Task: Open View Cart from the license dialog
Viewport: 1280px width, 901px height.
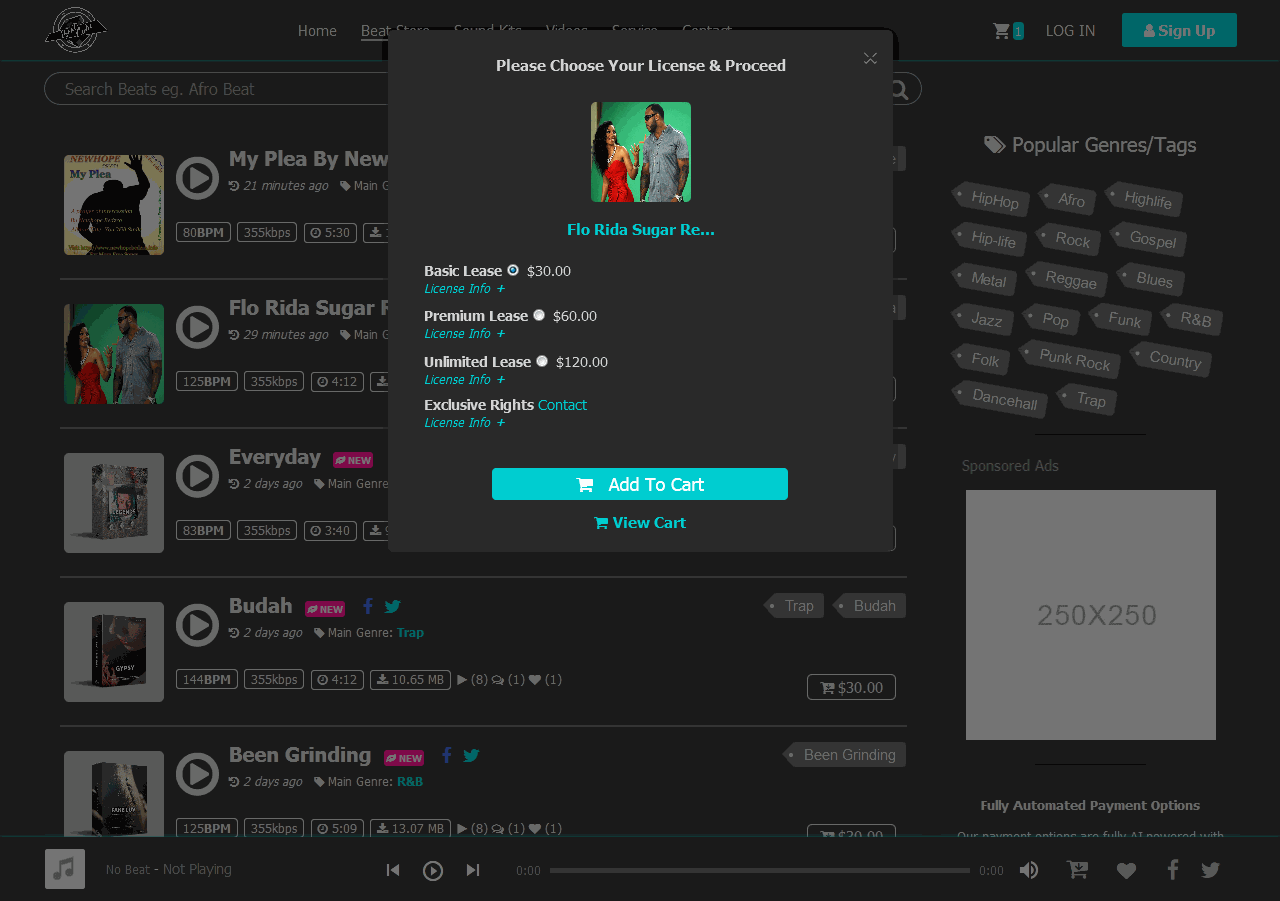Action: (639, 522)
